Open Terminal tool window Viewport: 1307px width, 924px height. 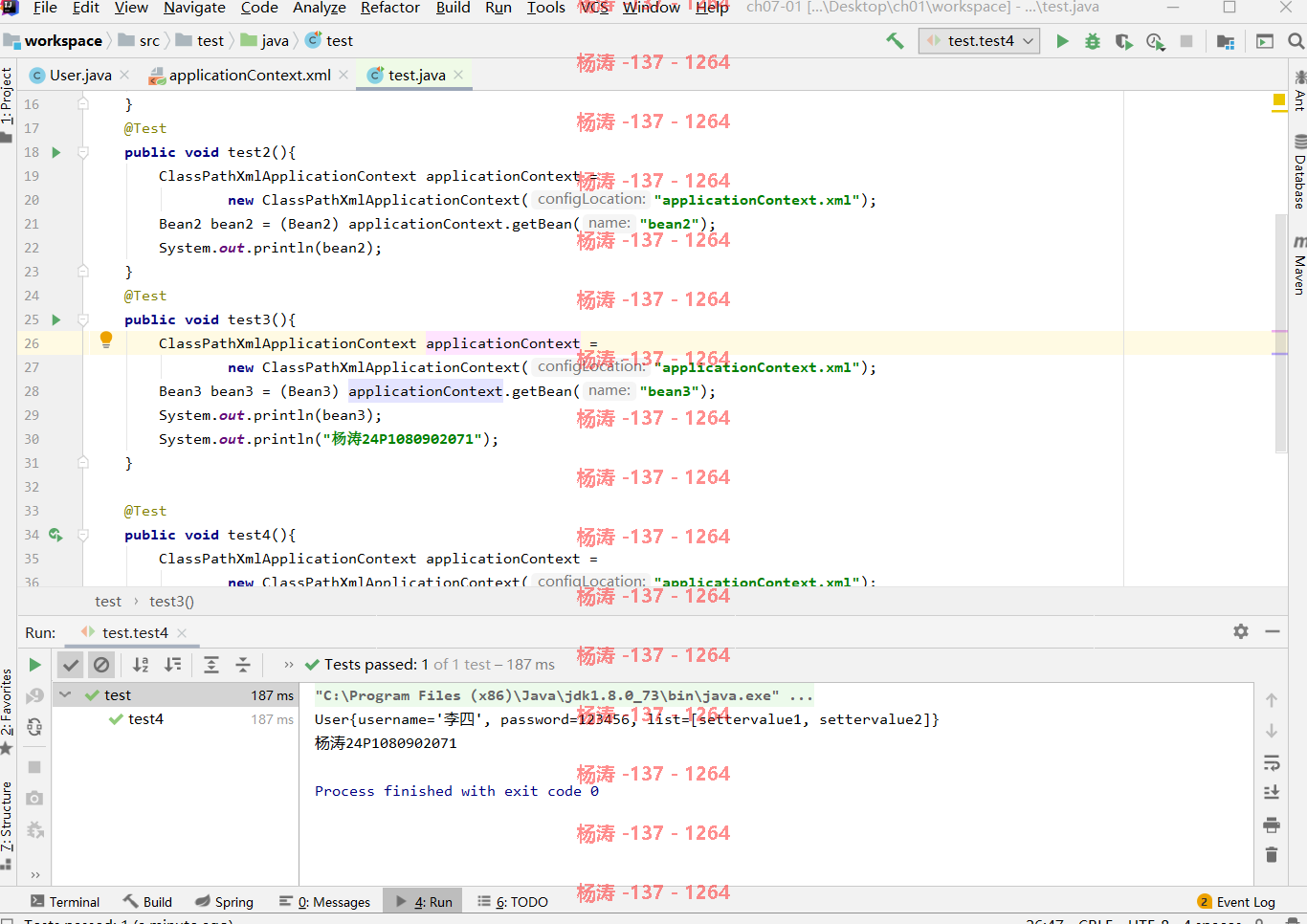[x=65, y=902]
